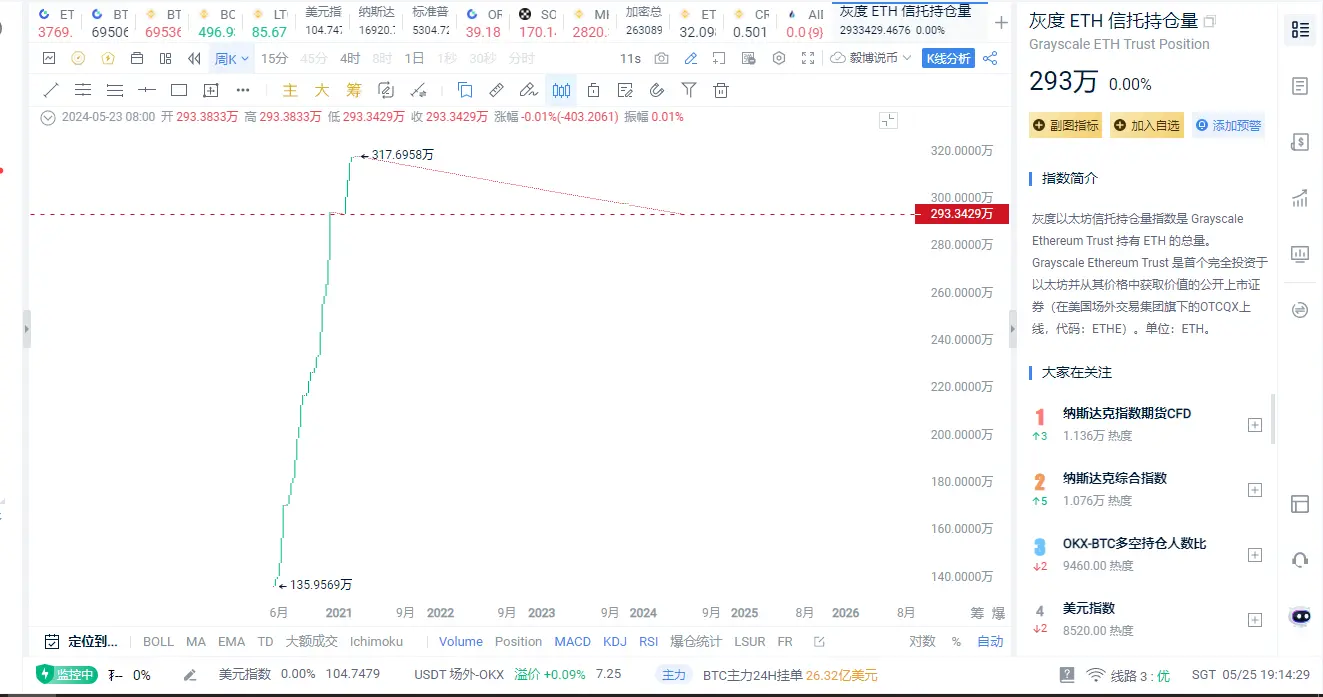The height and width of the screenshot is (697, 1323).
Task: Select the ruler measuring tool
Action: point(497,90)
